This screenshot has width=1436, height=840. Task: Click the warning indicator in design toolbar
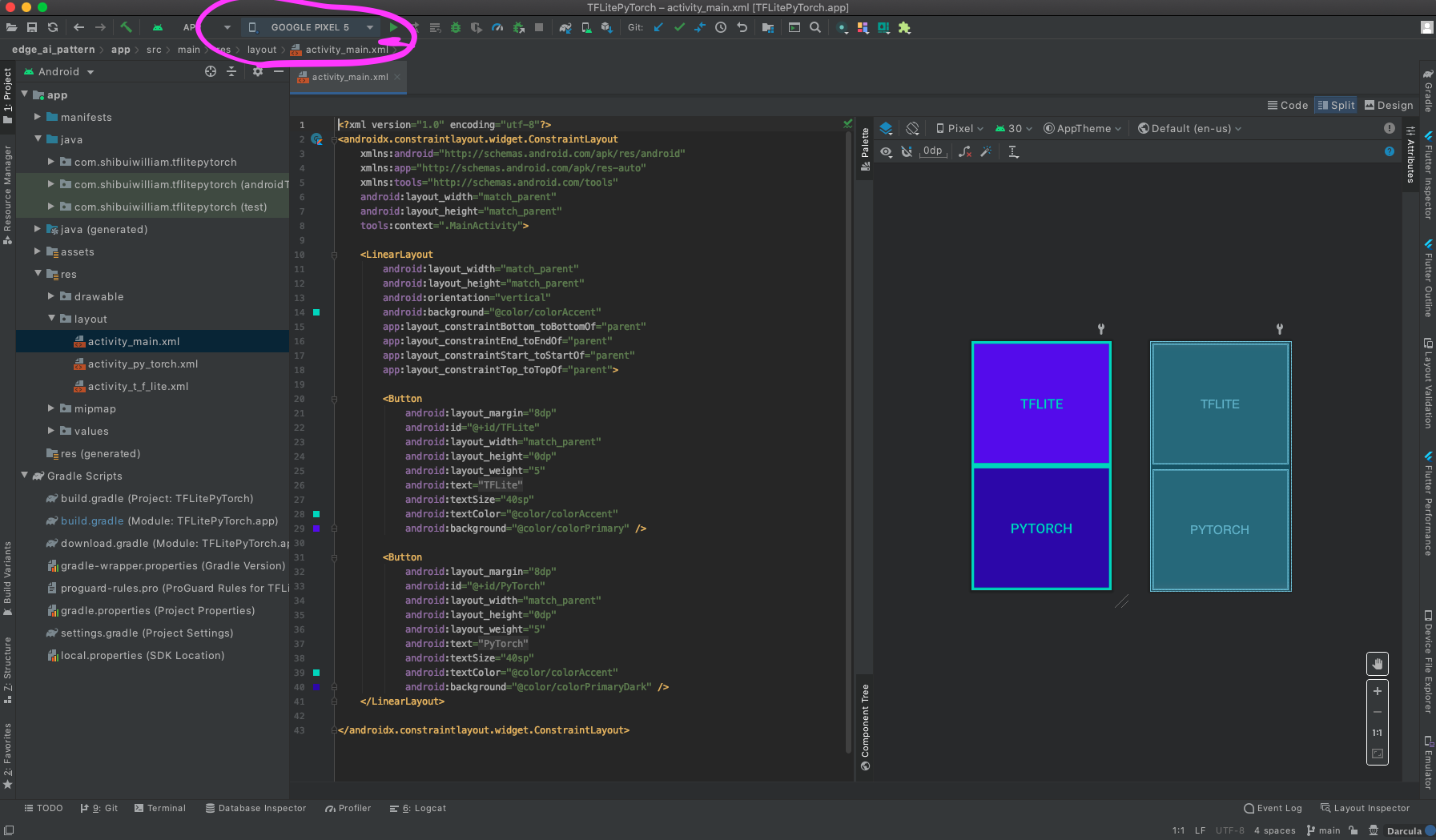point(1390,128)
